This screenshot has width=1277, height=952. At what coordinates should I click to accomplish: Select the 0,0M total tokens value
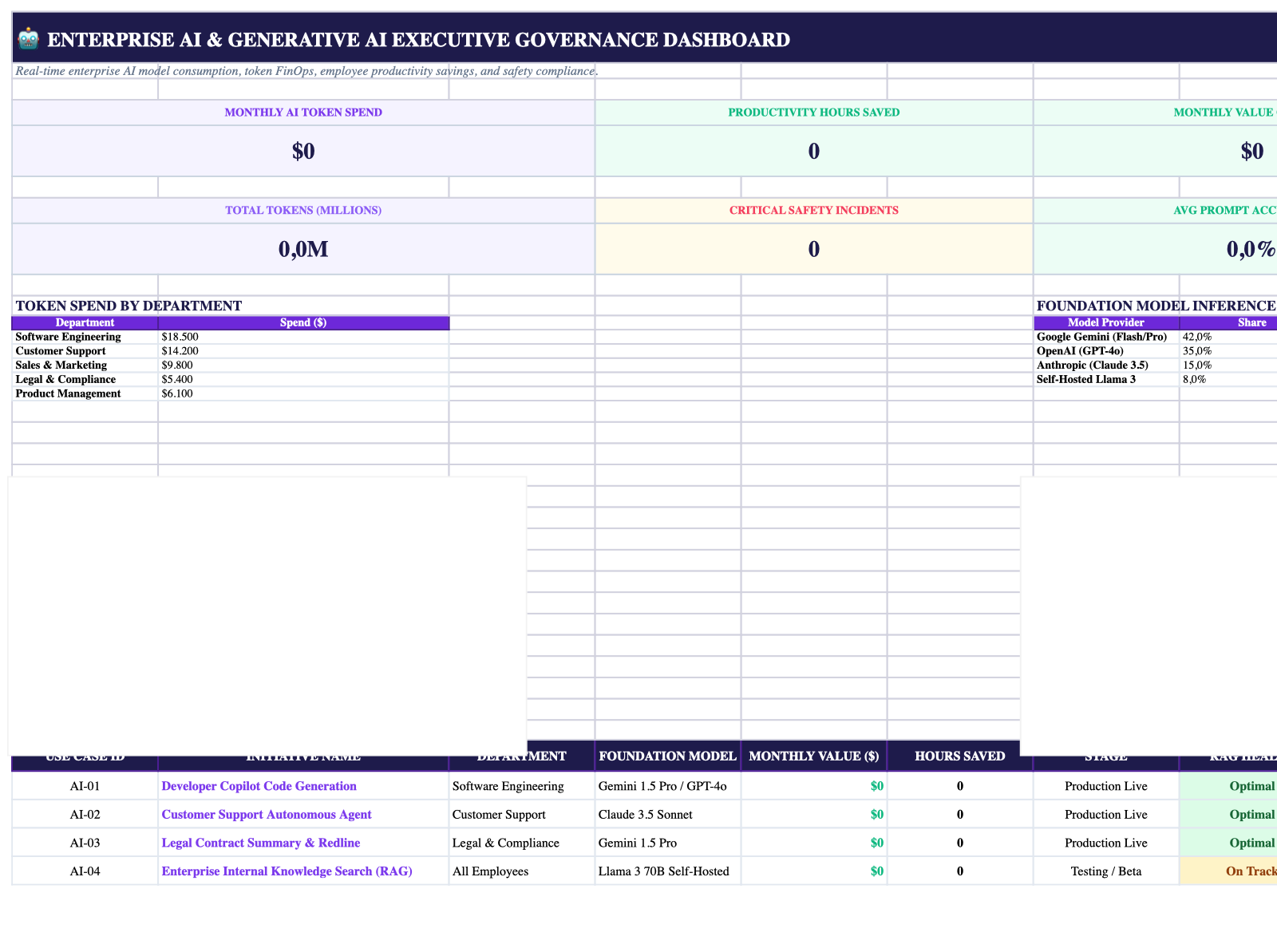[x=303, y=249]
